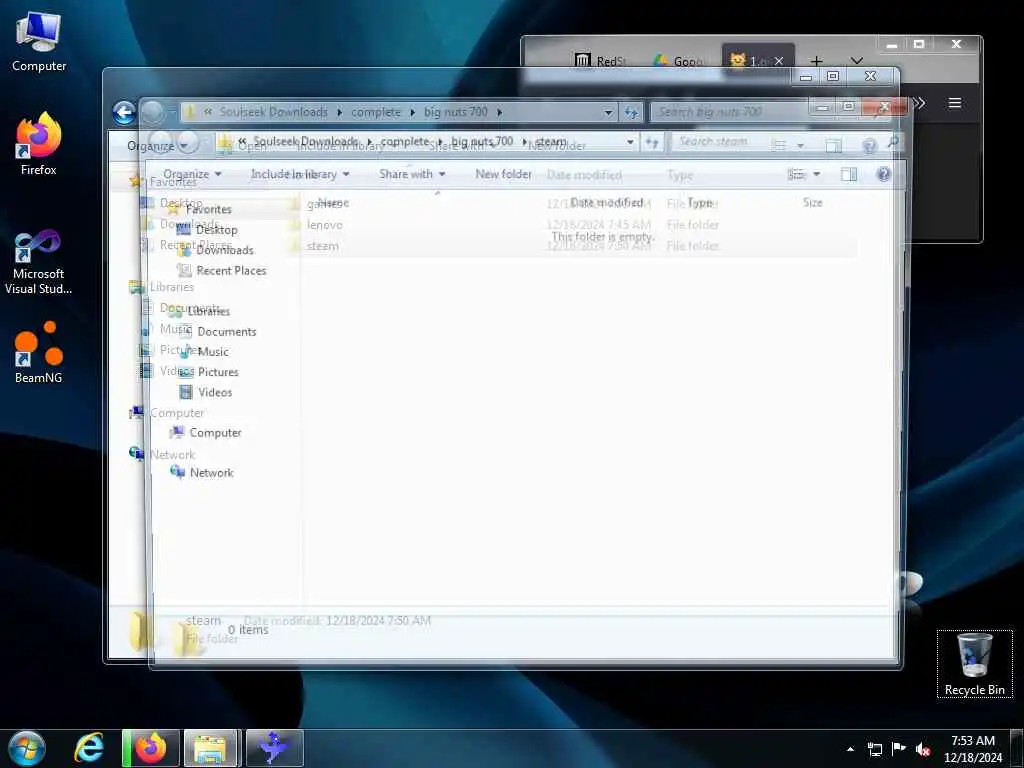This screenshot has height=768, width=1024.
Task: Open address history dropdown in the steam window
Action: [x=630, y=142]
